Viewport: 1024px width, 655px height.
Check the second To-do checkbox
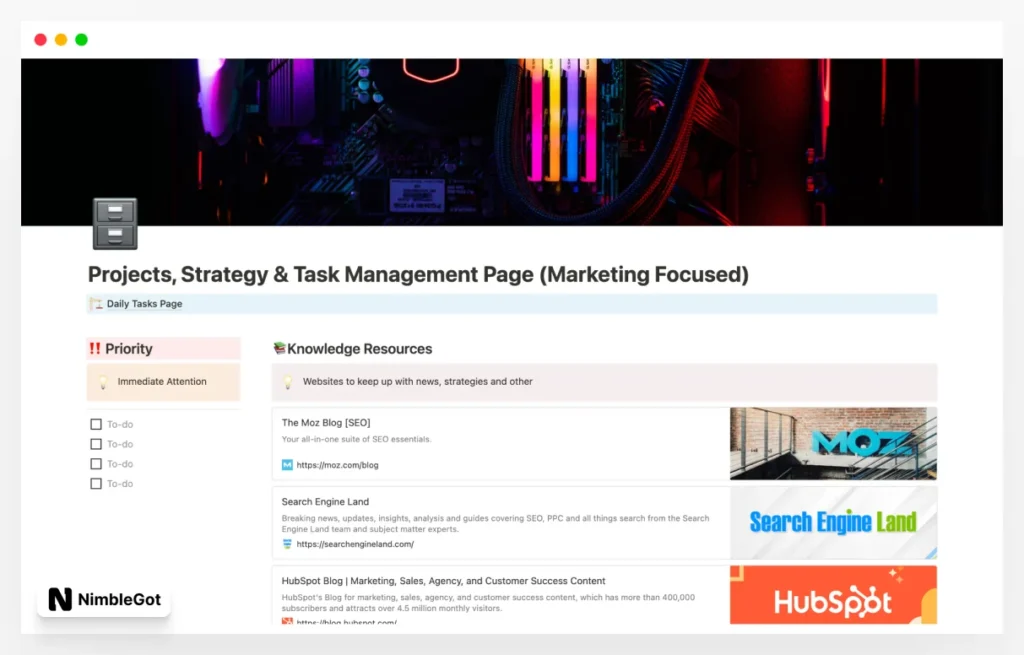click(95, 444)
